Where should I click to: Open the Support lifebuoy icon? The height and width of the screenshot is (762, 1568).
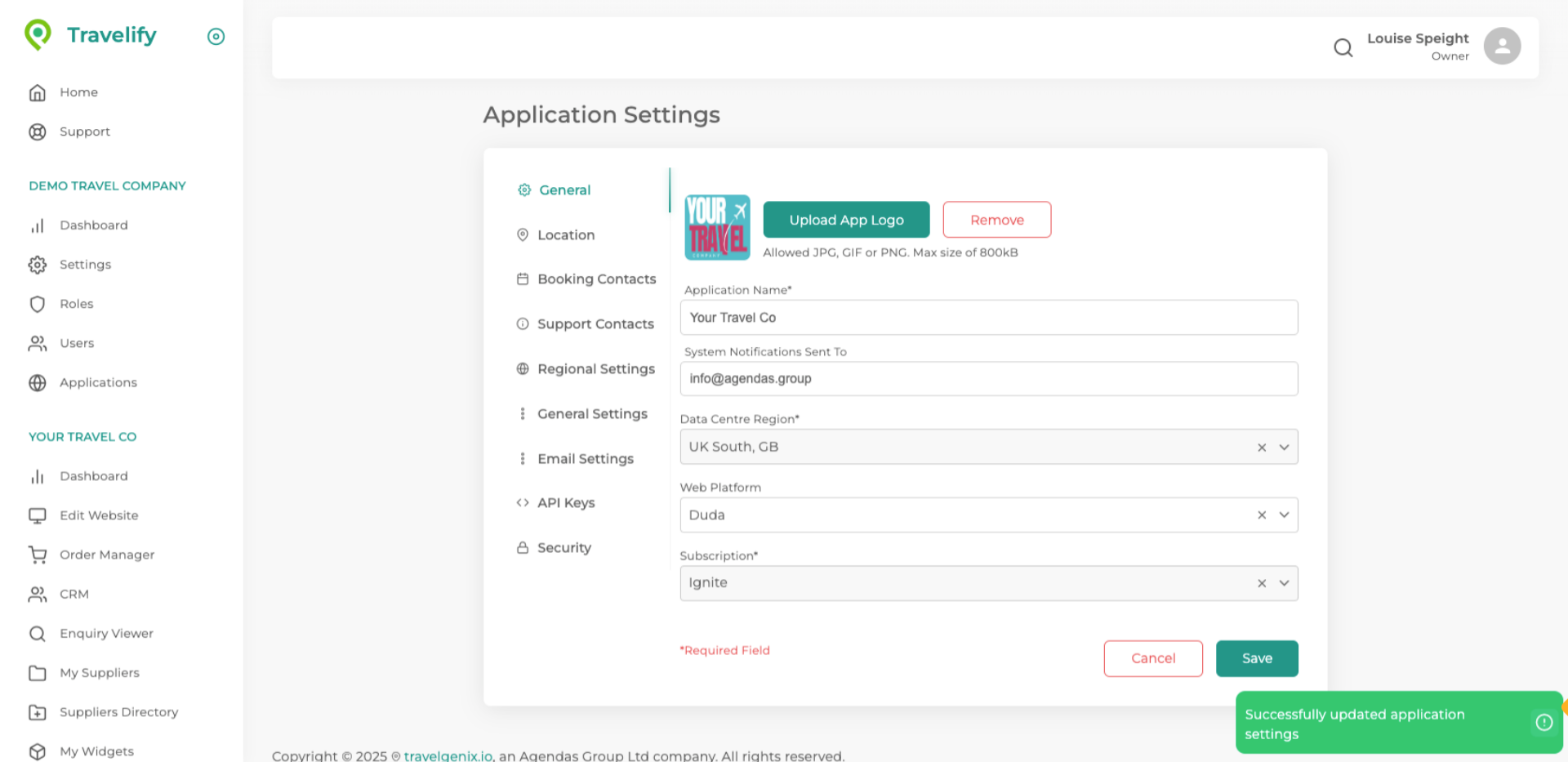pos(38,132)
